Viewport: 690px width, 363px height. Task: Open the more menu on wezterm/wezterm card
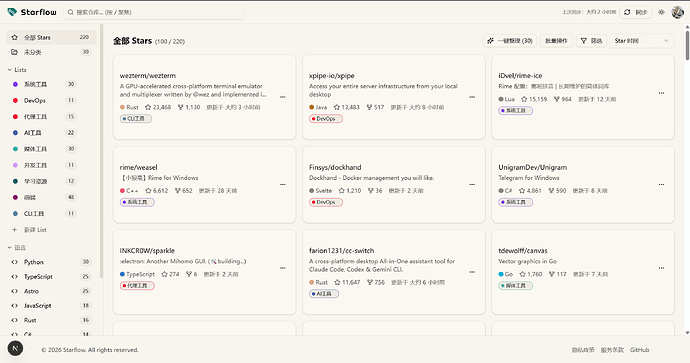pos(283,97)
